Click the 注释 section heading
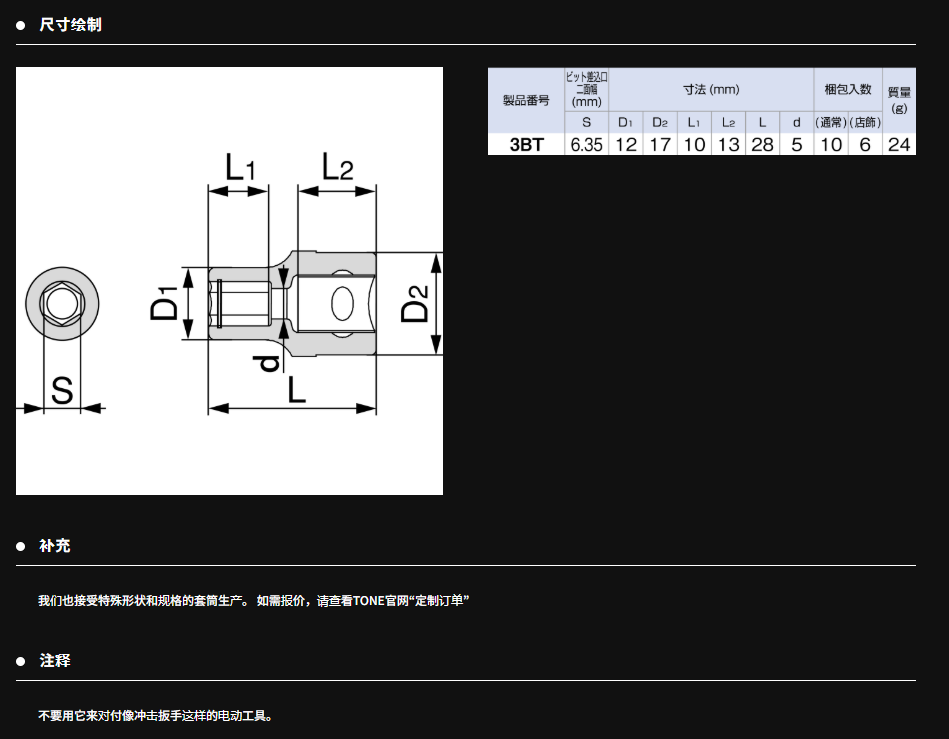 click(x=55, y=661)
